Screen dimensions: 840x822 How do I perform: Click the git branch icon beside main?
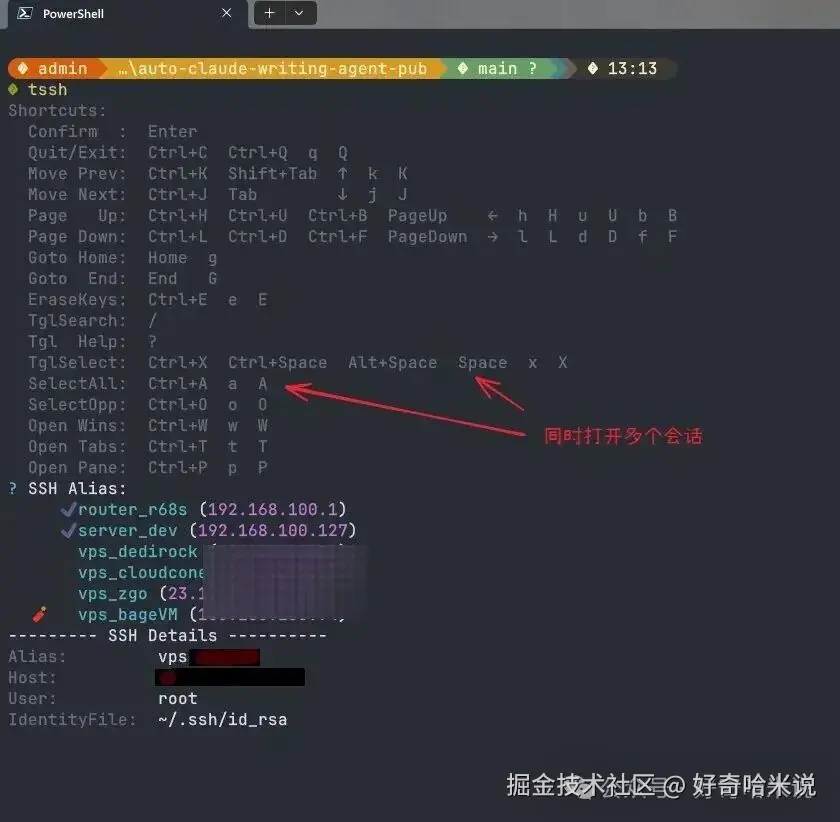click(x=463, y=68)
